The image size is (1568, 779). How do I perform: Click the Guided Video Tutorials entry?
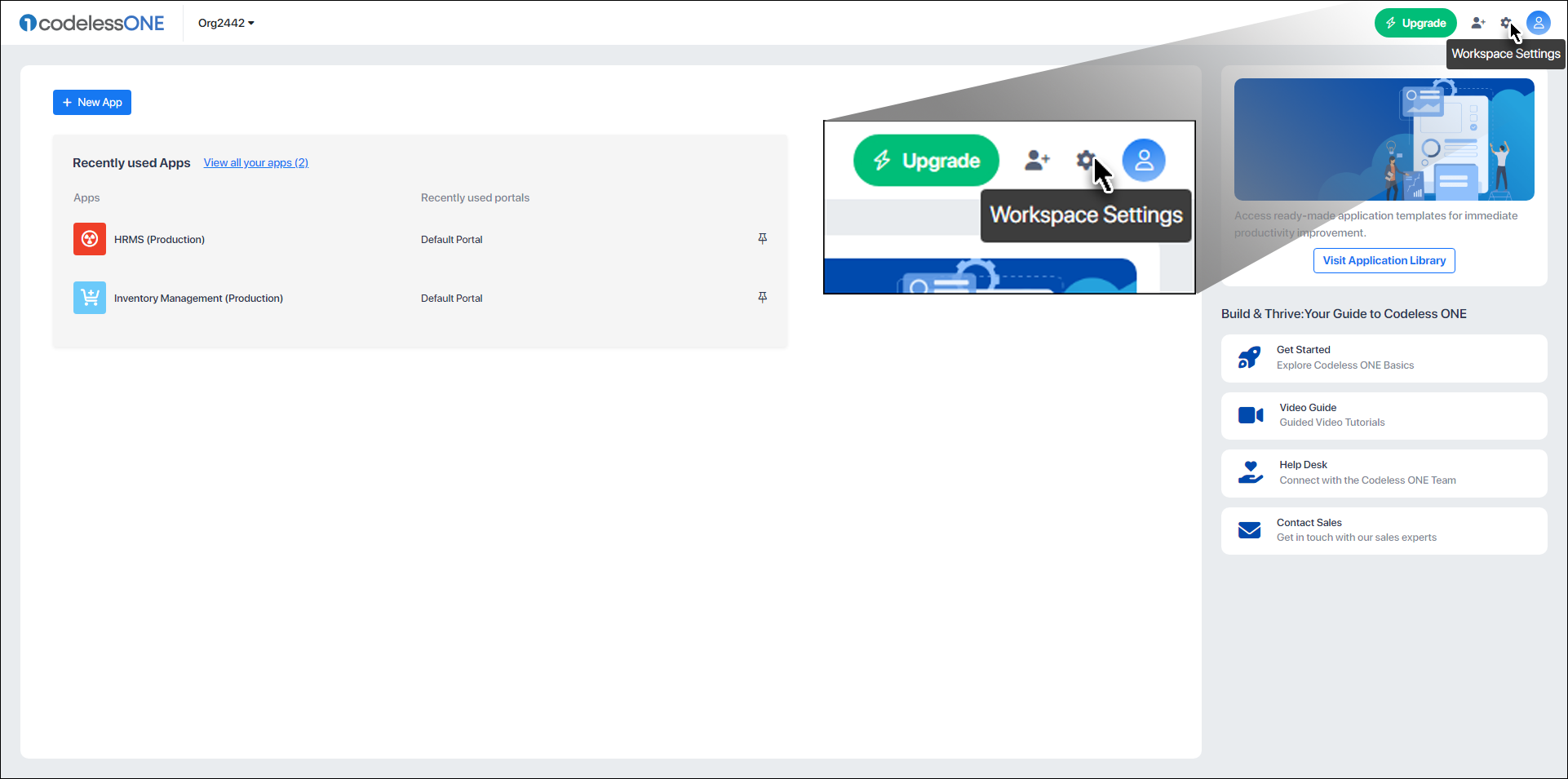1331,422
